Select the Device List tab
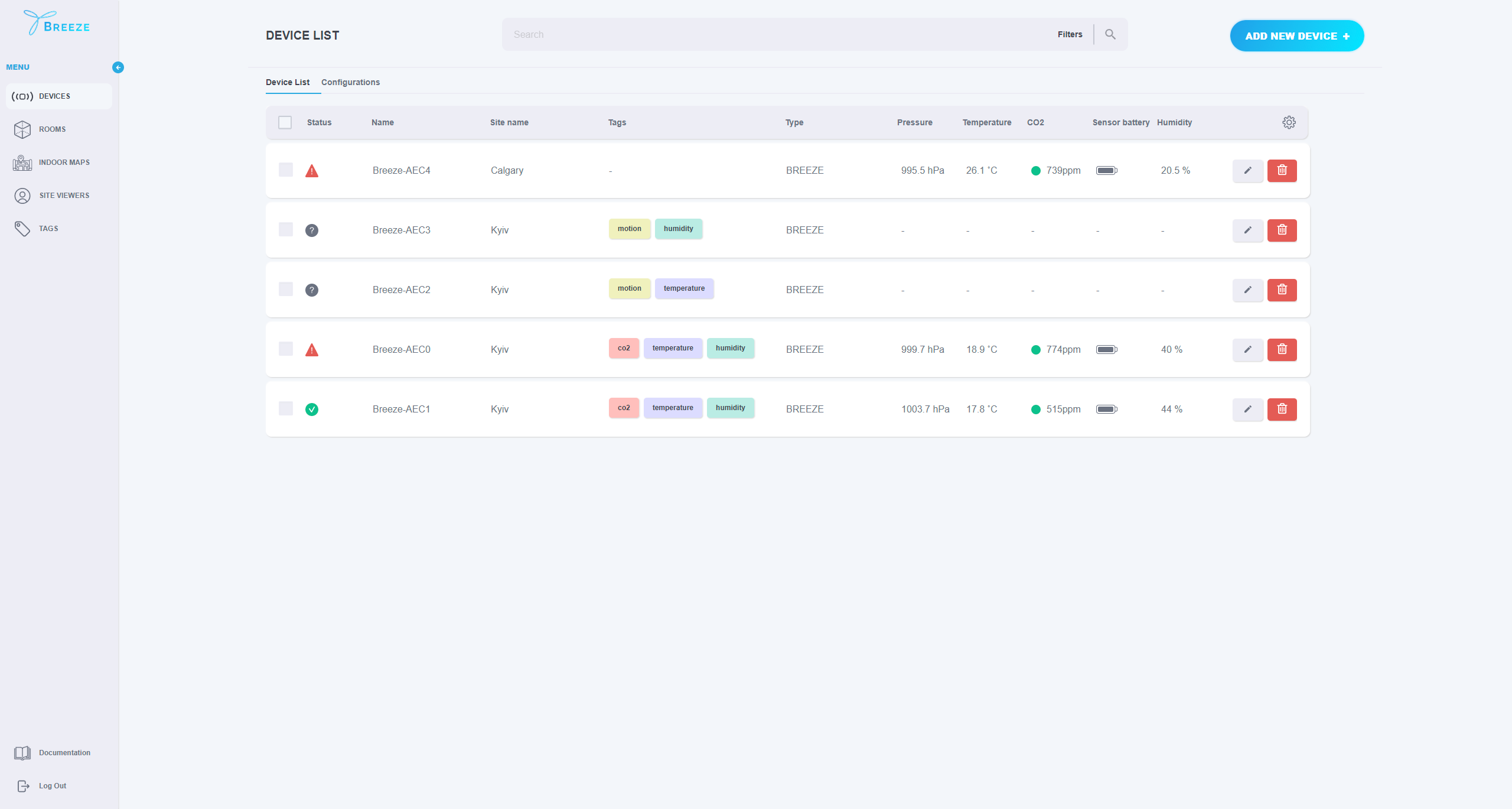 pyautogui.click(x=288, y=82)
